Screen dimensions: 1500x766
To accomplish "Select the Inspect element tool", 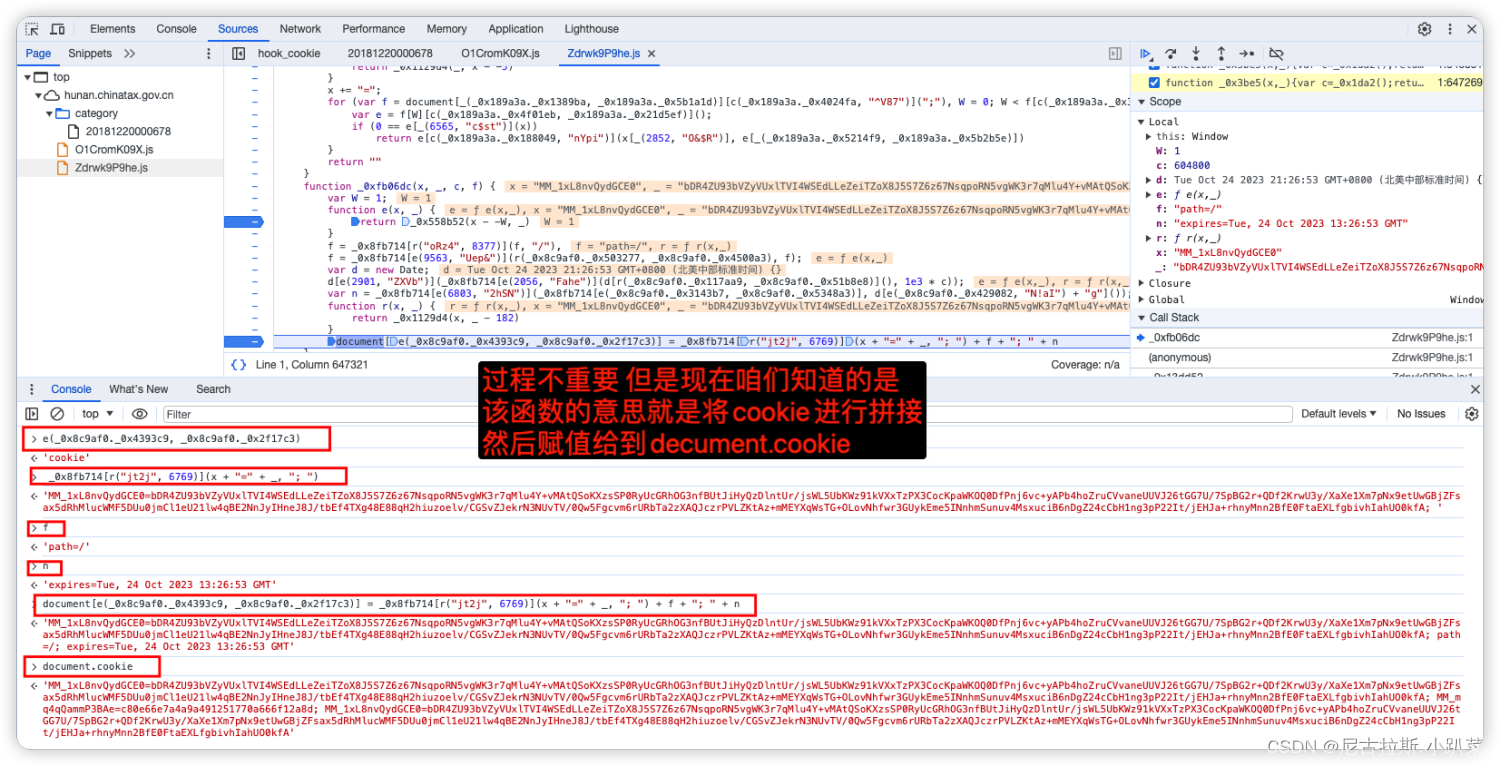I will point(32,28).
